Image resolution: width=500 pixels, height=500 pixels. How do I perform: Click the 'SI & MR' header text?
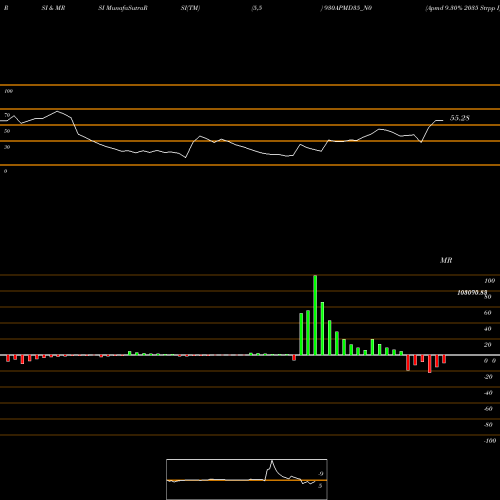click(53, 8)
